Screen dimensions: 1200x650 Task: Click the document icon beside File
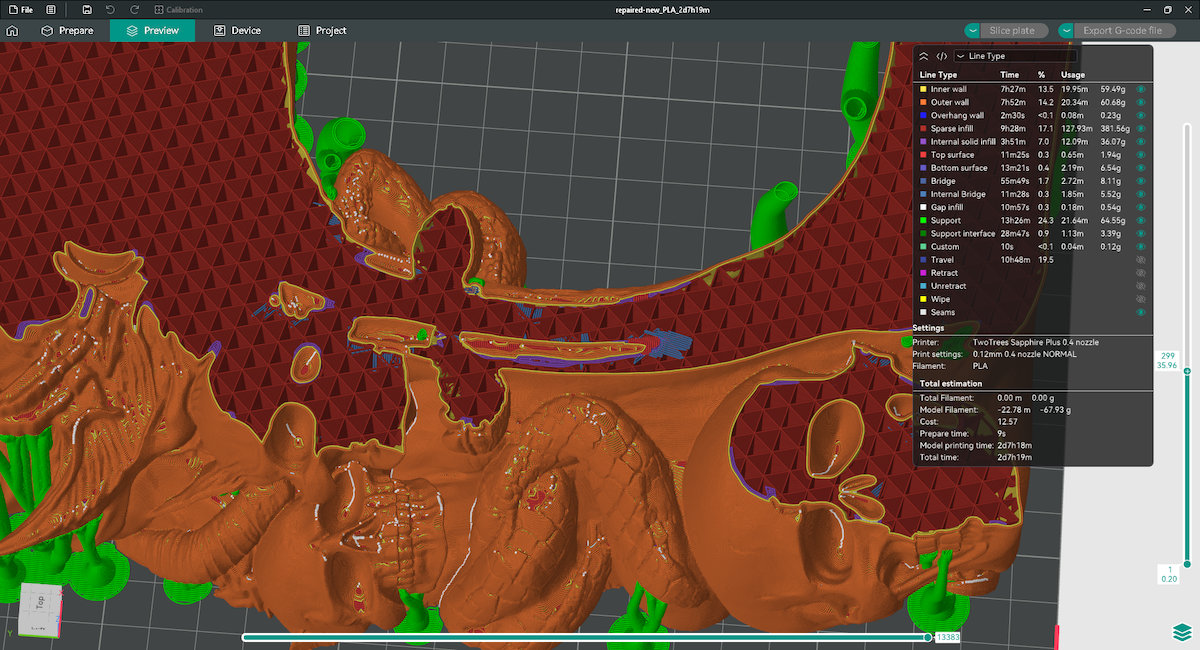click(51, 10)
